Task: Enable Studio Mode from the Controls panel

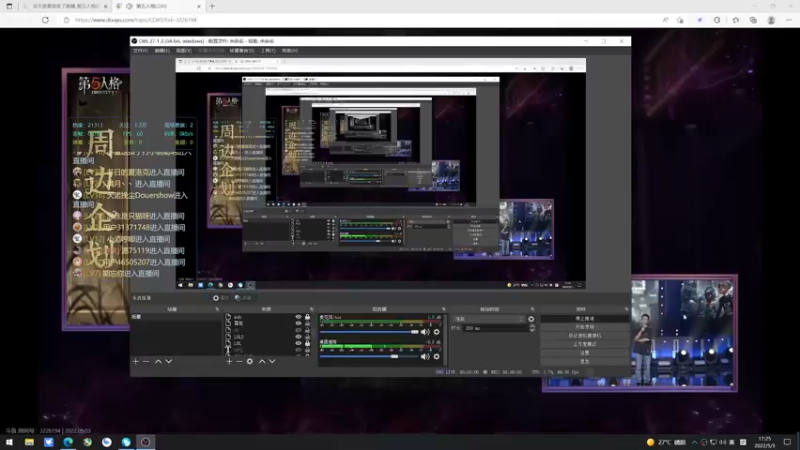Action: tap(585, 344)
